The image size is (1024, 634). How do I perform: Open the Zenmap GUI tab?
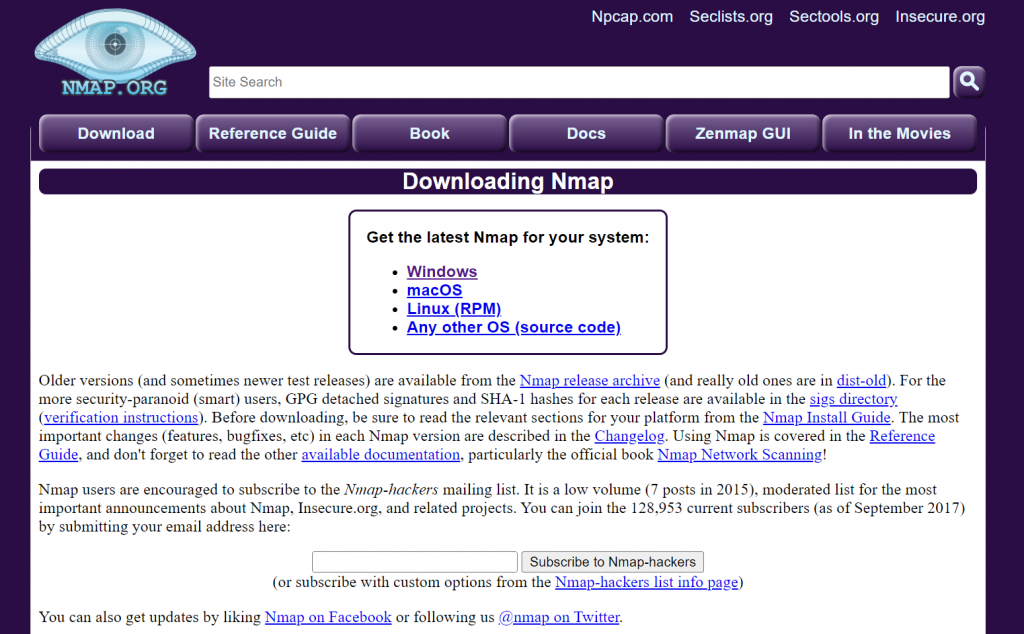tap(743, 133)
